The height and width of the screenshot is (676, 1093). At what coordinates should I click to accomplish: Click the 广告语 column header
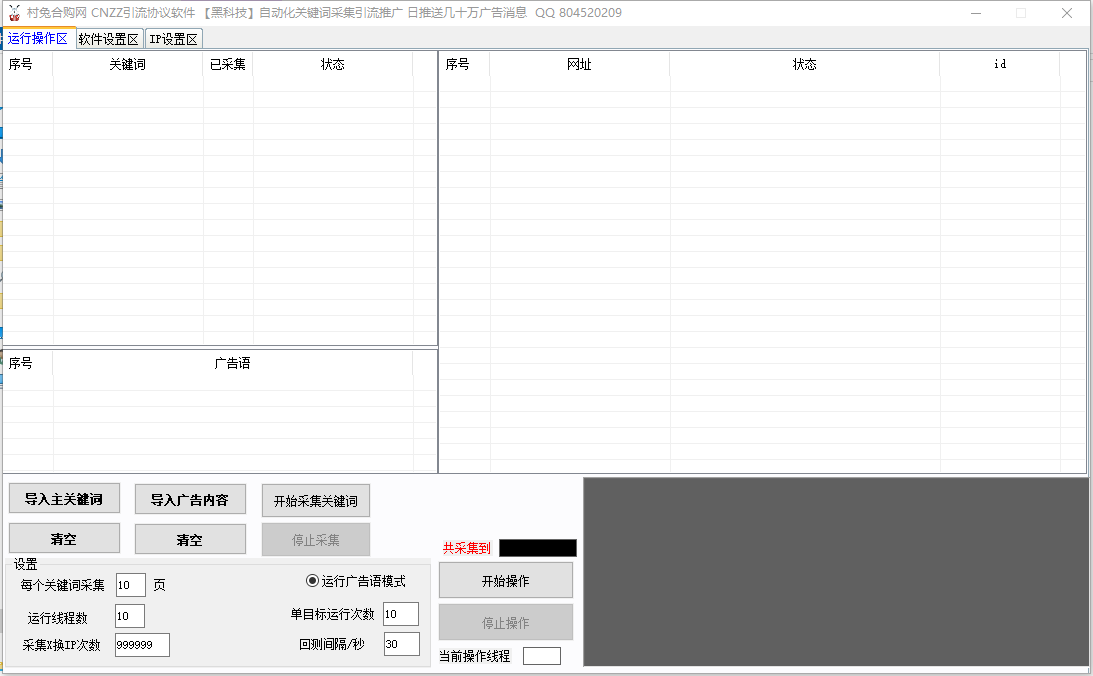pos(232,363)
